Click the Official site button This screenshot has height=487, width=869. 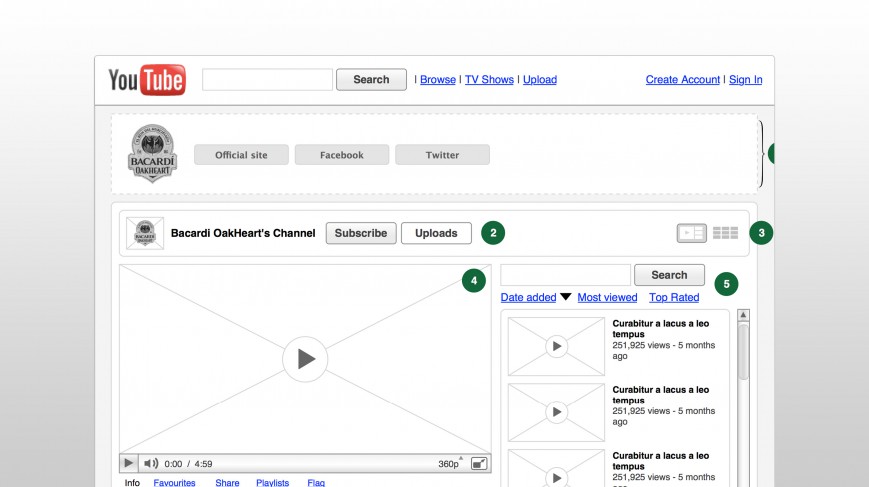[x=241, y=155]
